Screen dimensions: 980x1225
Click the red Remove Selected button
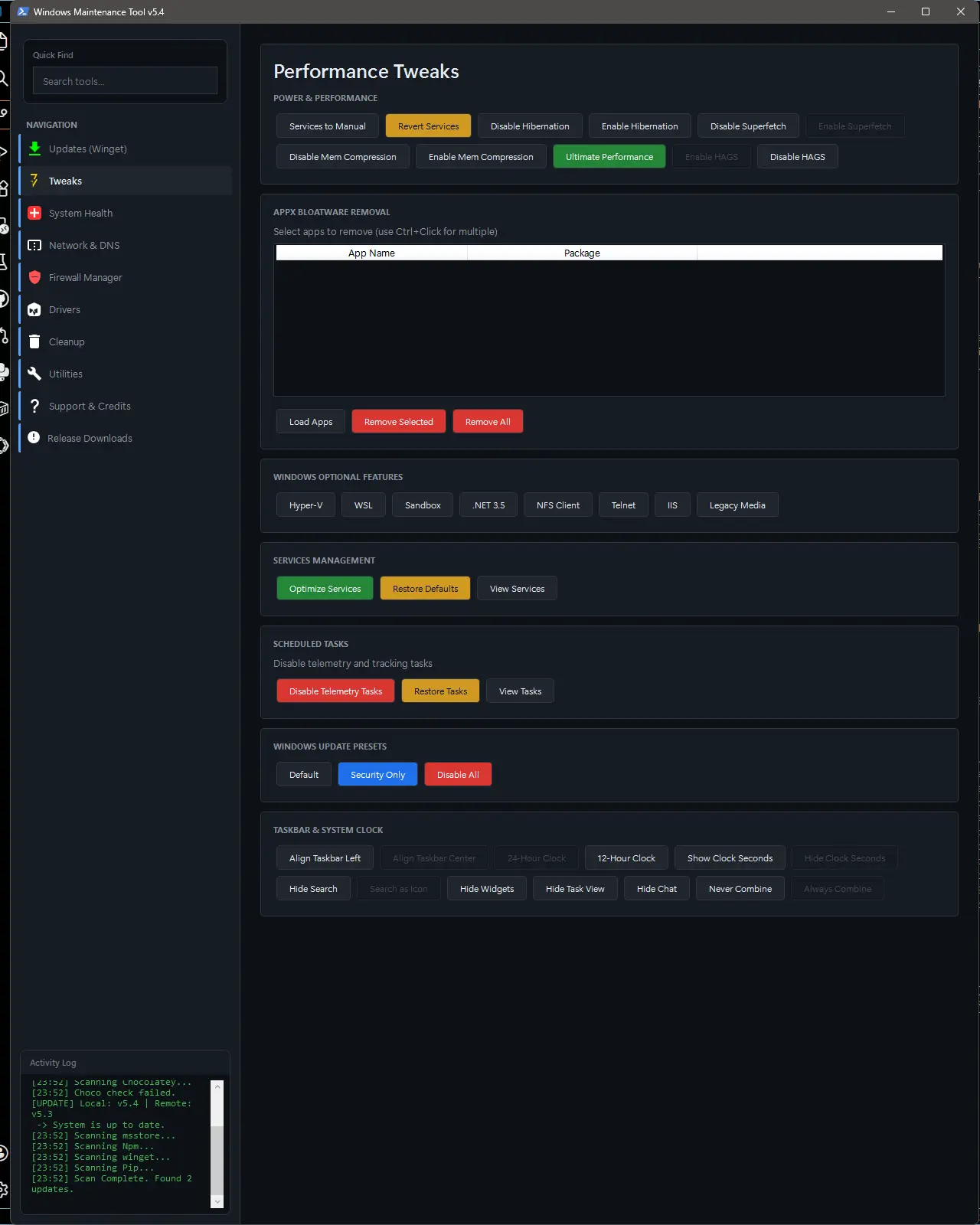tap(398, 422)
